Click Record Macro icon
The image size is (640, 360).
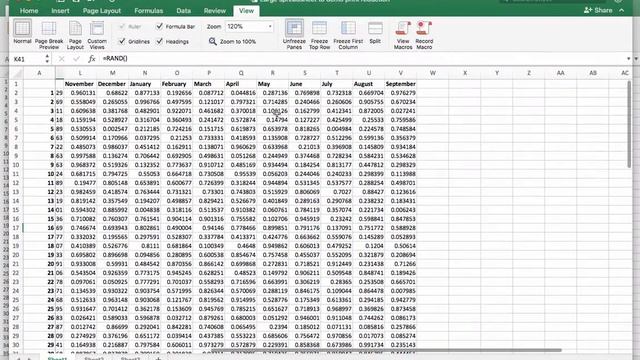pyautogui.click(x=424, y=28)
